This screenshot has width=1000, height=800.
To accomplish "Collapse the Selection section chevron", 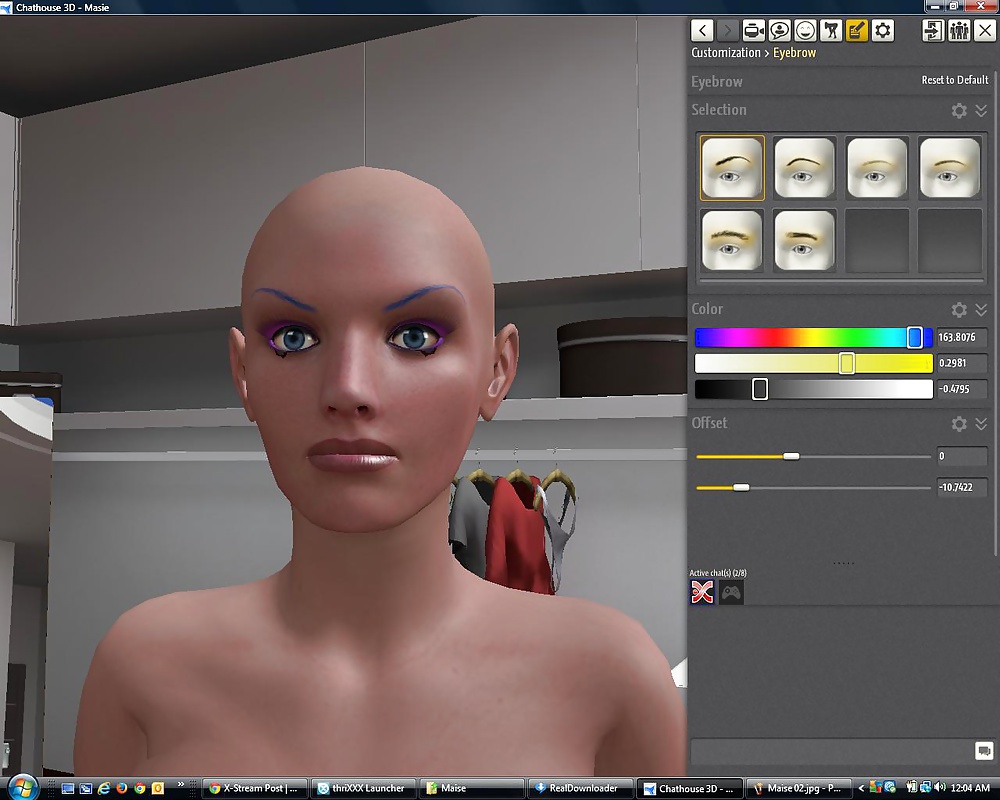I will (981, 111).
